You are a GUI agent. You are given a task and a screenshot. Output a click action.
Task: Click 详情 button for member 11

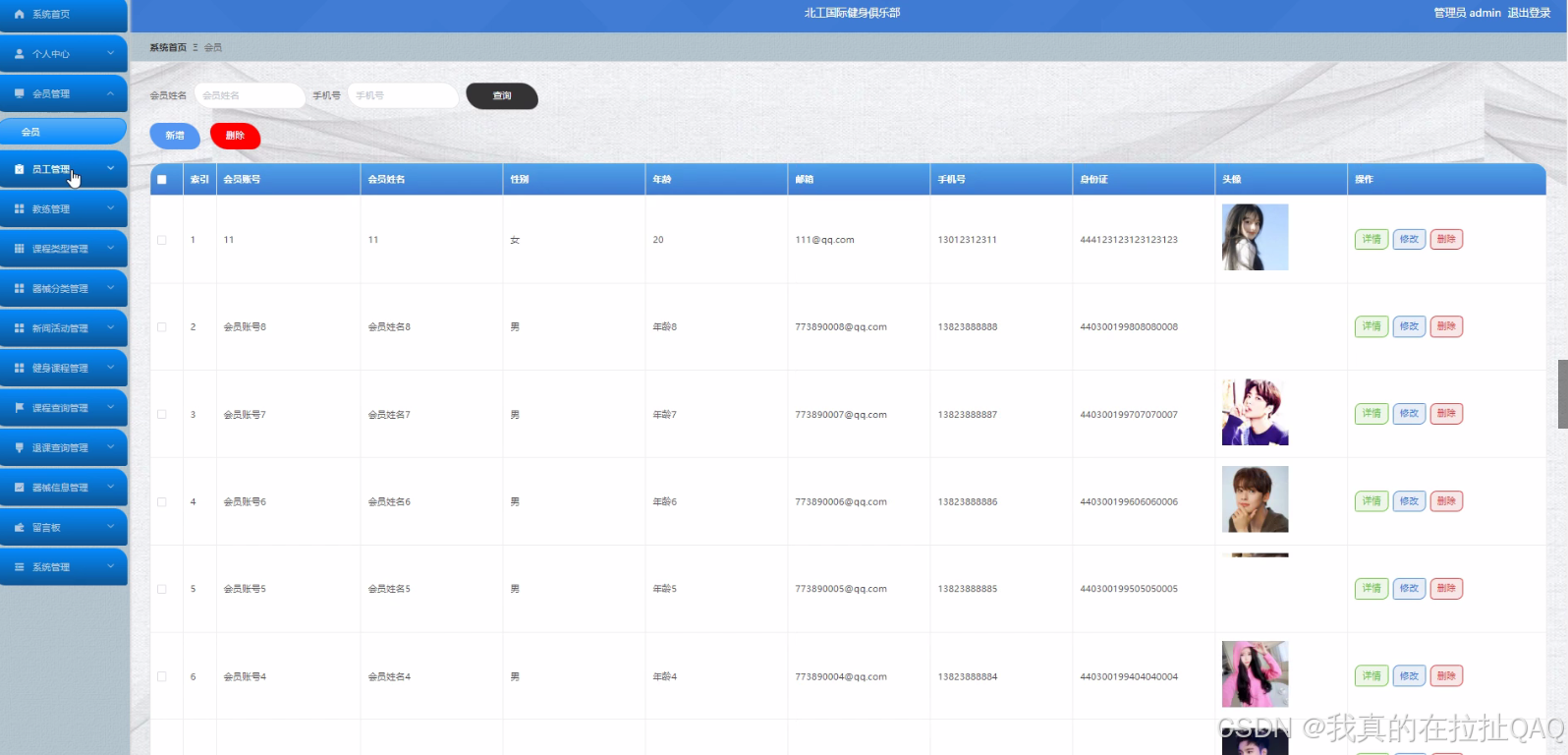(1372, 239)
